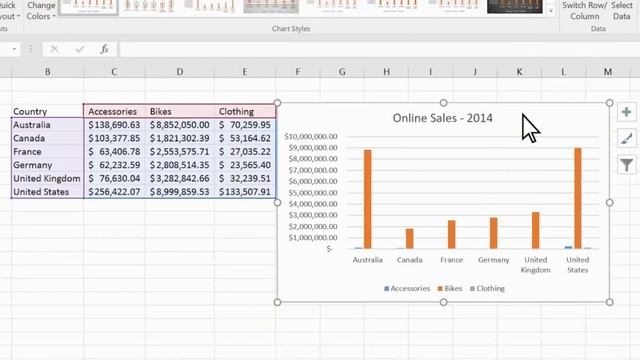This screenshot has width=640, height=360.
Task: Click cell with $8,852,050.00
Action: pyautogui.click(x=180, y=125)
